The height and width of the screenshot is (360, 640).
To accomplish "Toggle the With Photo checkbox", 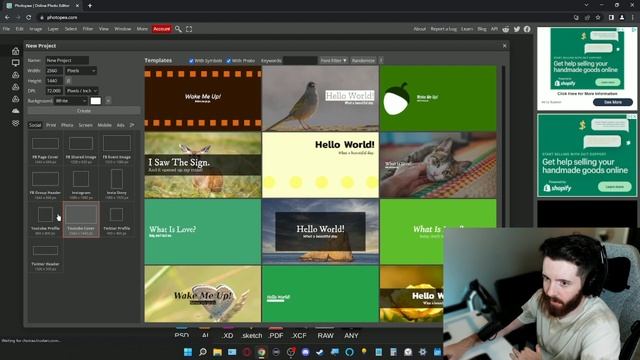I will (229, 60).
